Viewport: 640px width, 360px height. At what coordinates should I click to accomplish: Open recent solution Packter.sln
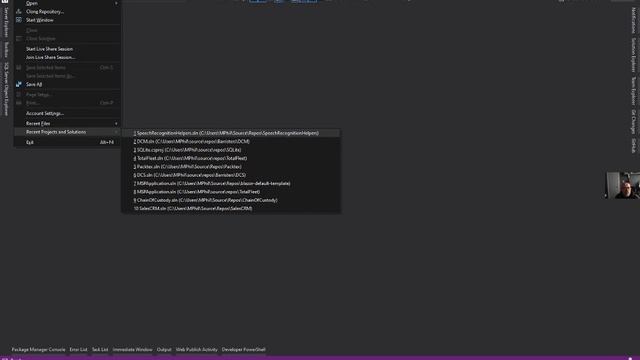[x=231, y=167]
